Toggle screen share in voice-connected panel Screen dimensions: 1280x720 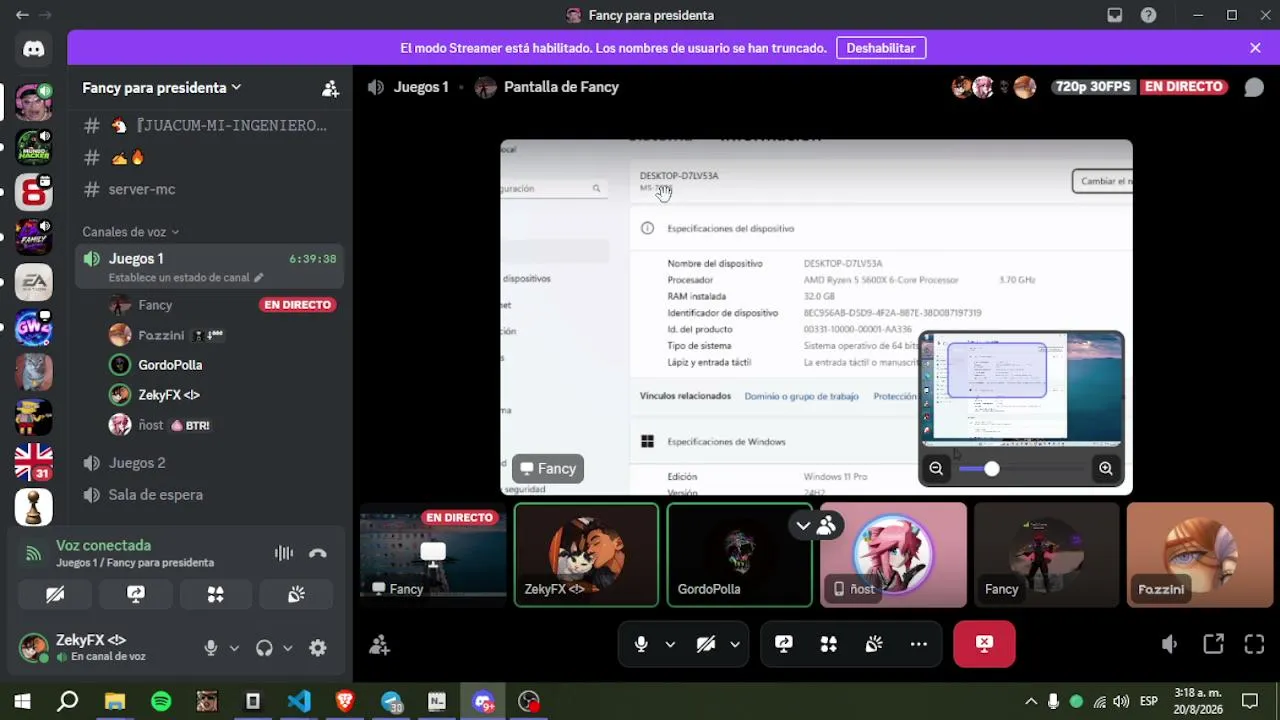136,594
